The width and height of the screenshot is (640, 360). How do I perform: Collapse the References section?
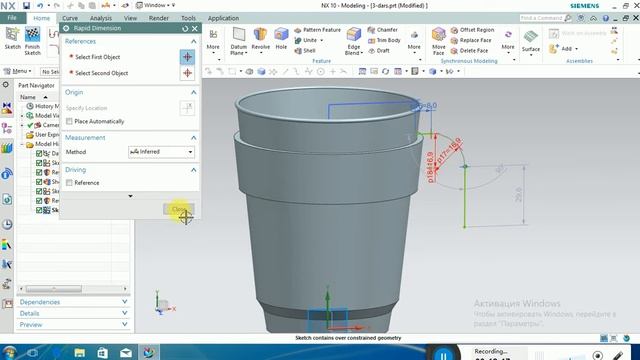193,41
